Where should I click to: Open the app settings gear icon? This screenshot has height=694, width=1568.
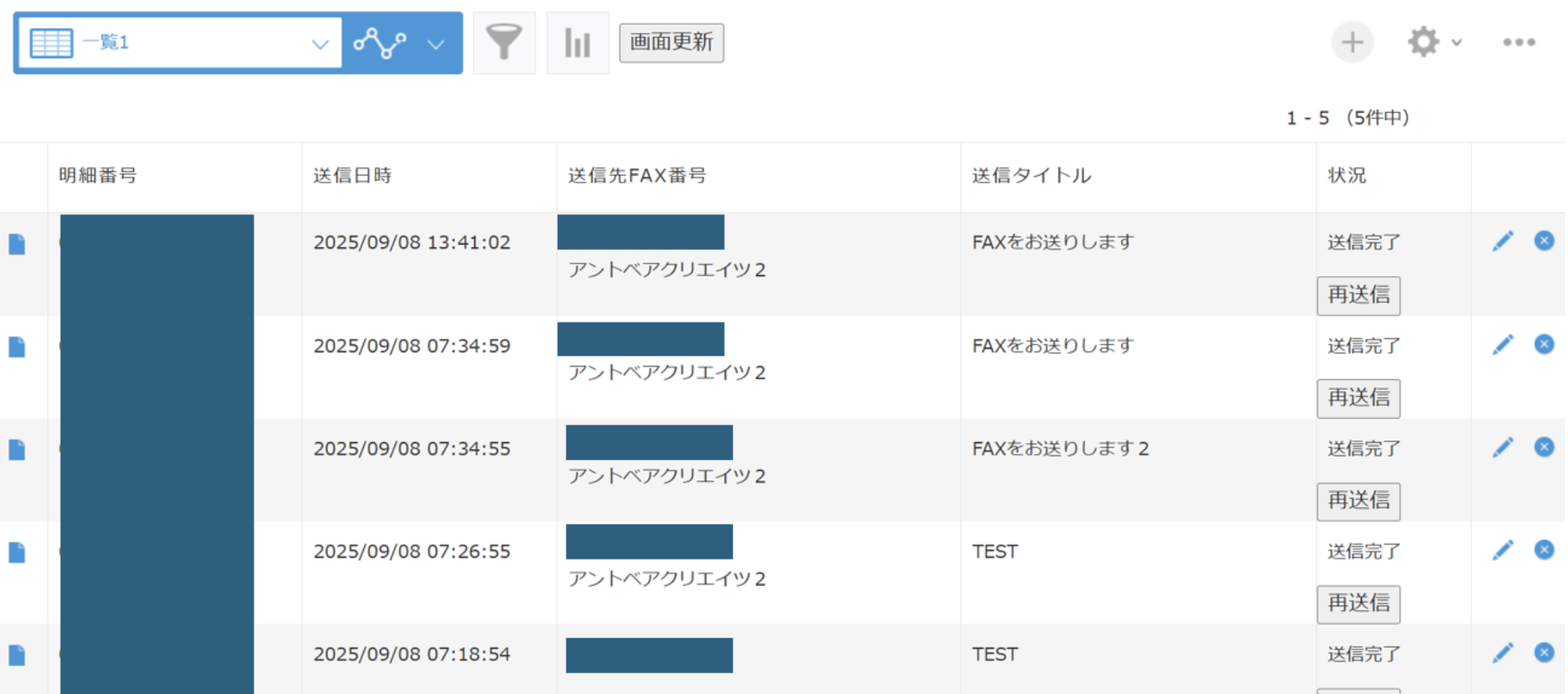tap(1423, 42)
